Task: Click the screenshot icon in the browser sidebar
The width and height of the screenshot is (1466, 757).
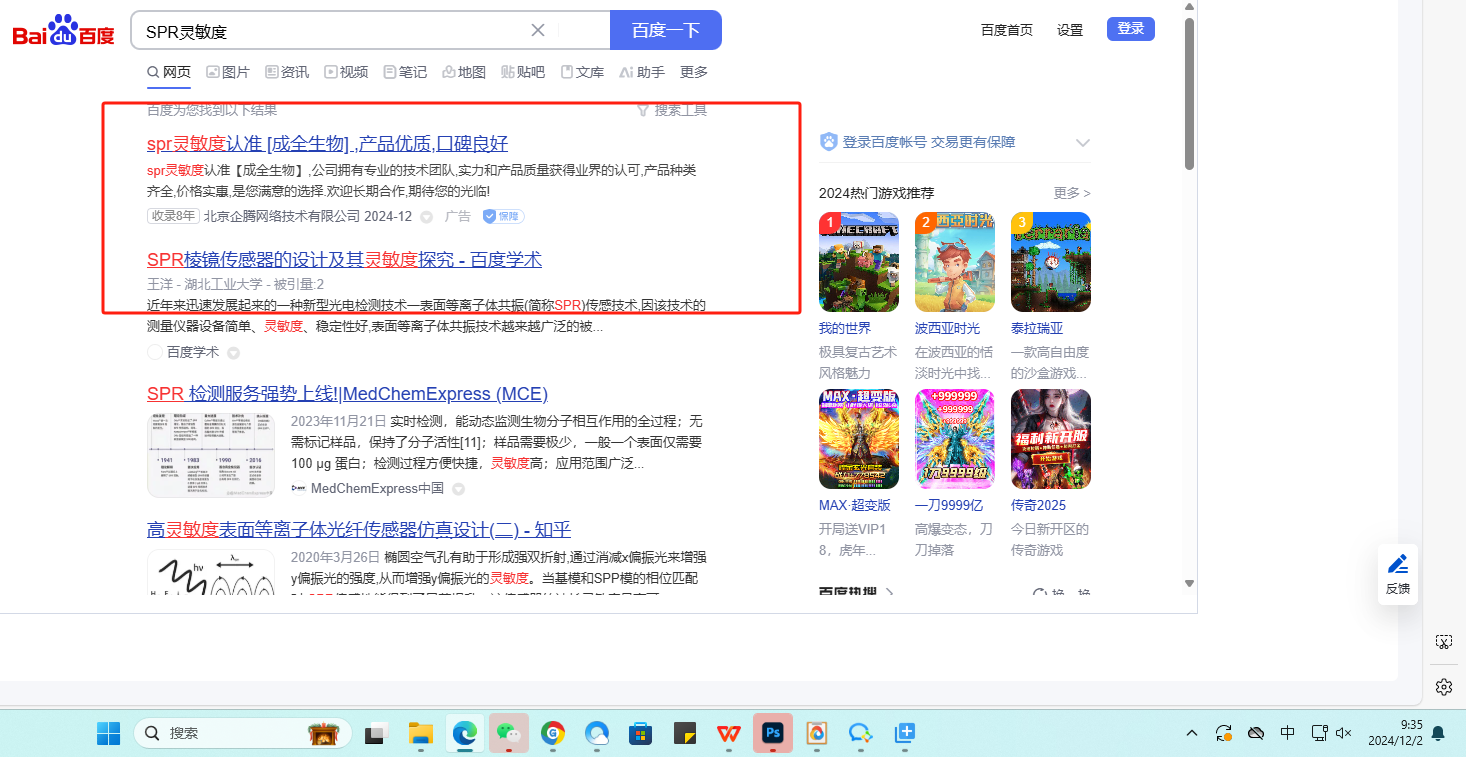Action: point(1443,642)
